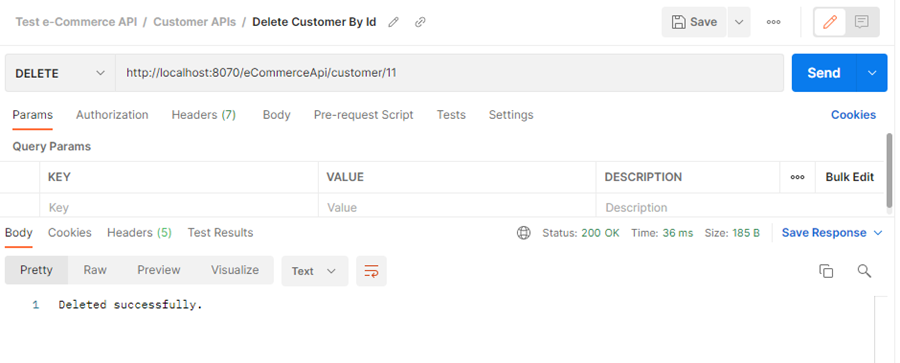
Task: Select the Pretty view
Action: click(36, 270)
